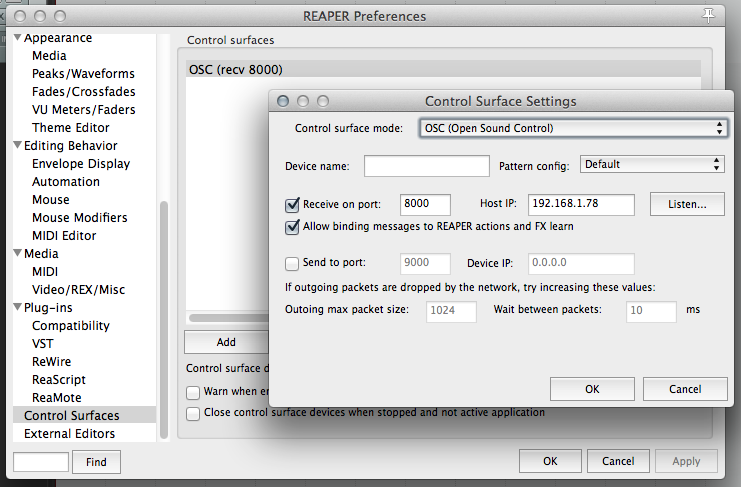Image resolution: width=741 pixels, height=487 pixels.
Task: Open the Theme Editor page
Action: click(x=70, y=128)
